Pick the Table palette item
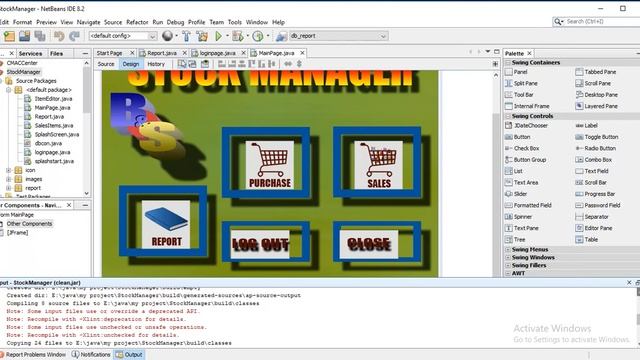Screen dimensions: 640x360 click(587, 240)
